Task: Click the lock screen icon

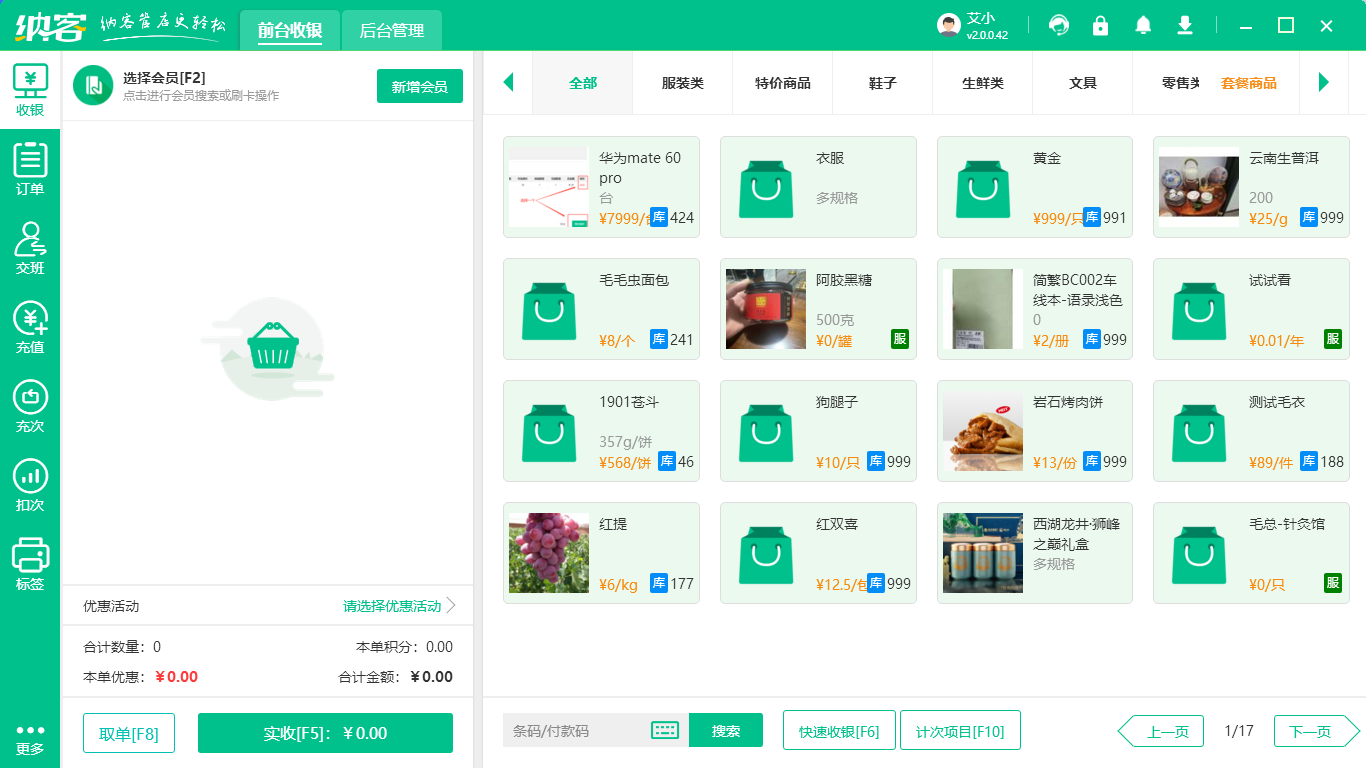Action: (x=1100, y=25)
